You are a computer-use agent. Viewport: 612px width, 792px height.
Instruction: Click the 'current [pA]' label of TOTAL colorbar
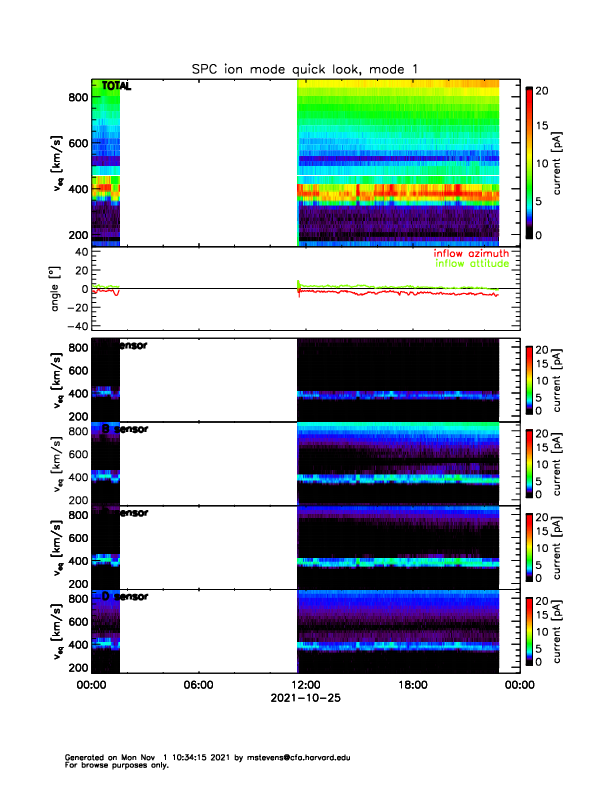click(562, 161)
